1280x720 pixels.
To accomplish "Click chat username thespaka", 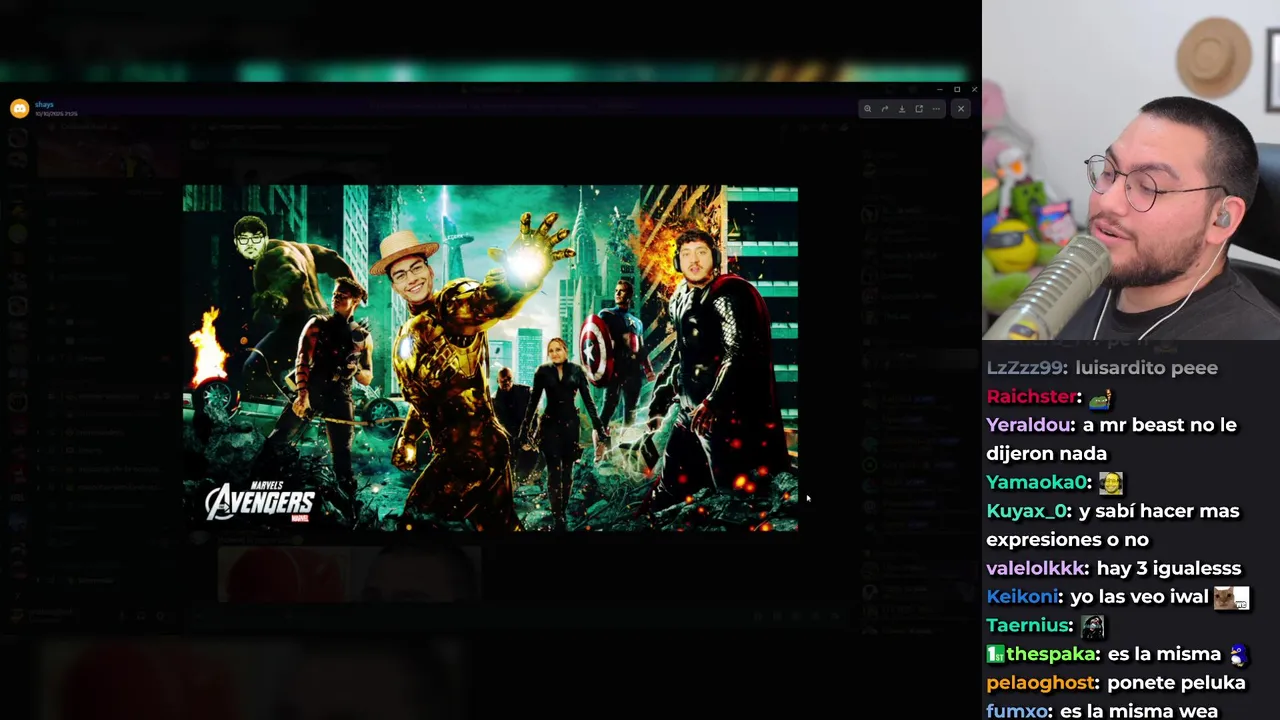I will pos(1050,654).
